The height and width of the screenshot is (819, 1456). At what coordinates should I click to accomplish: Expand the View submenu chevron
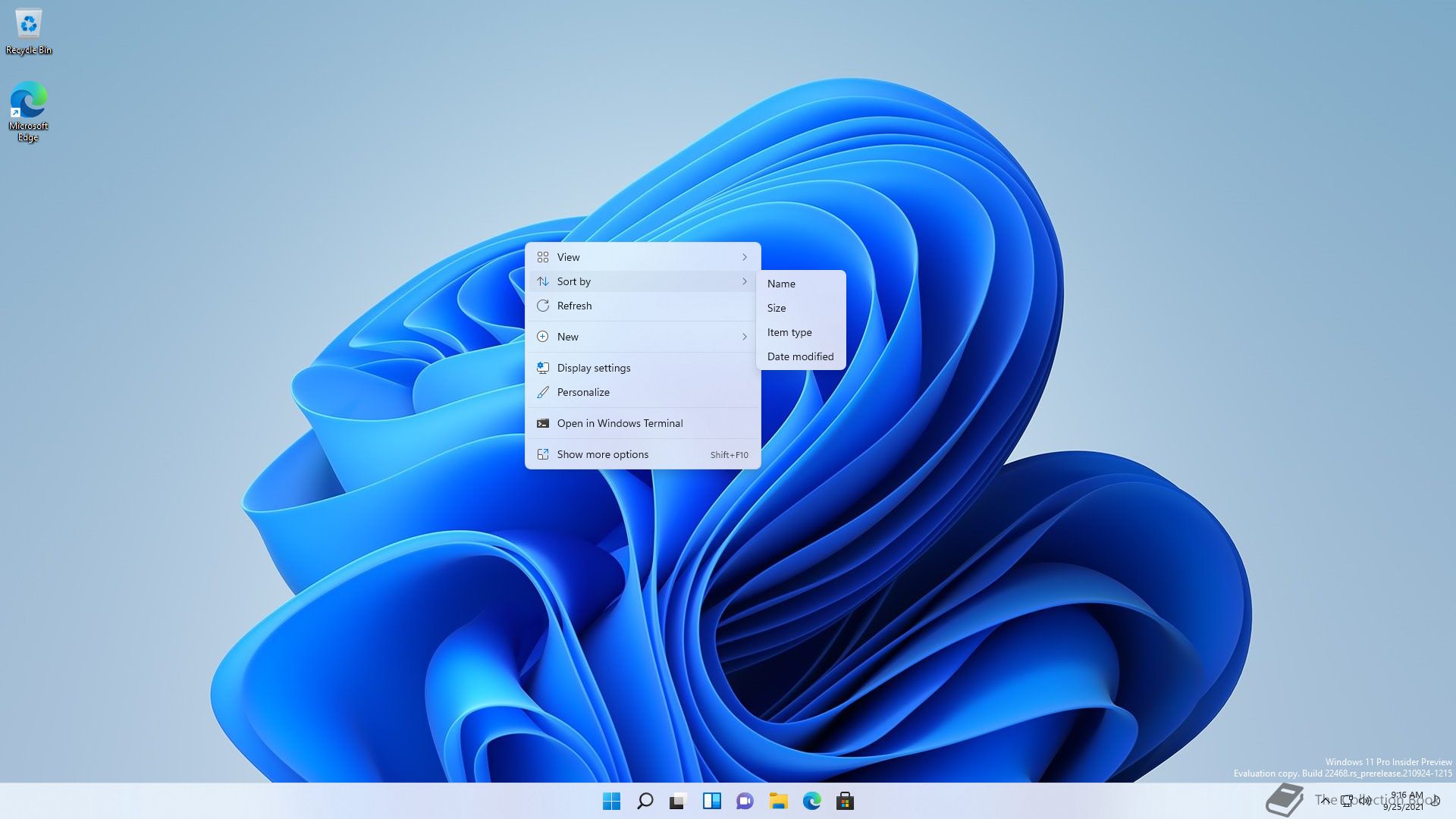click(x=745, y=257)
